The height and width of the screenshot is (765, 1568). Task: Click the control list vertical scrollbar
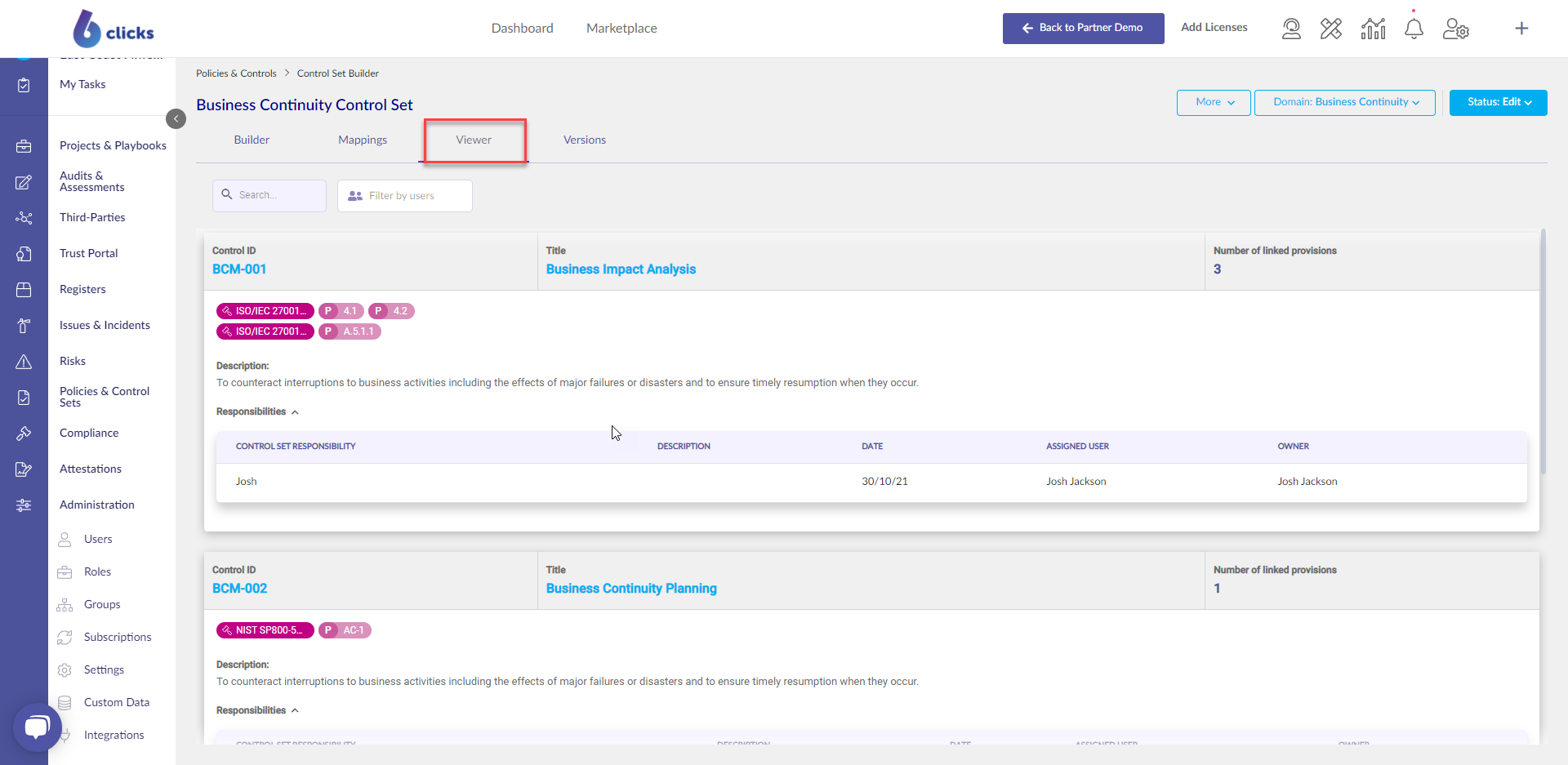1543,351
